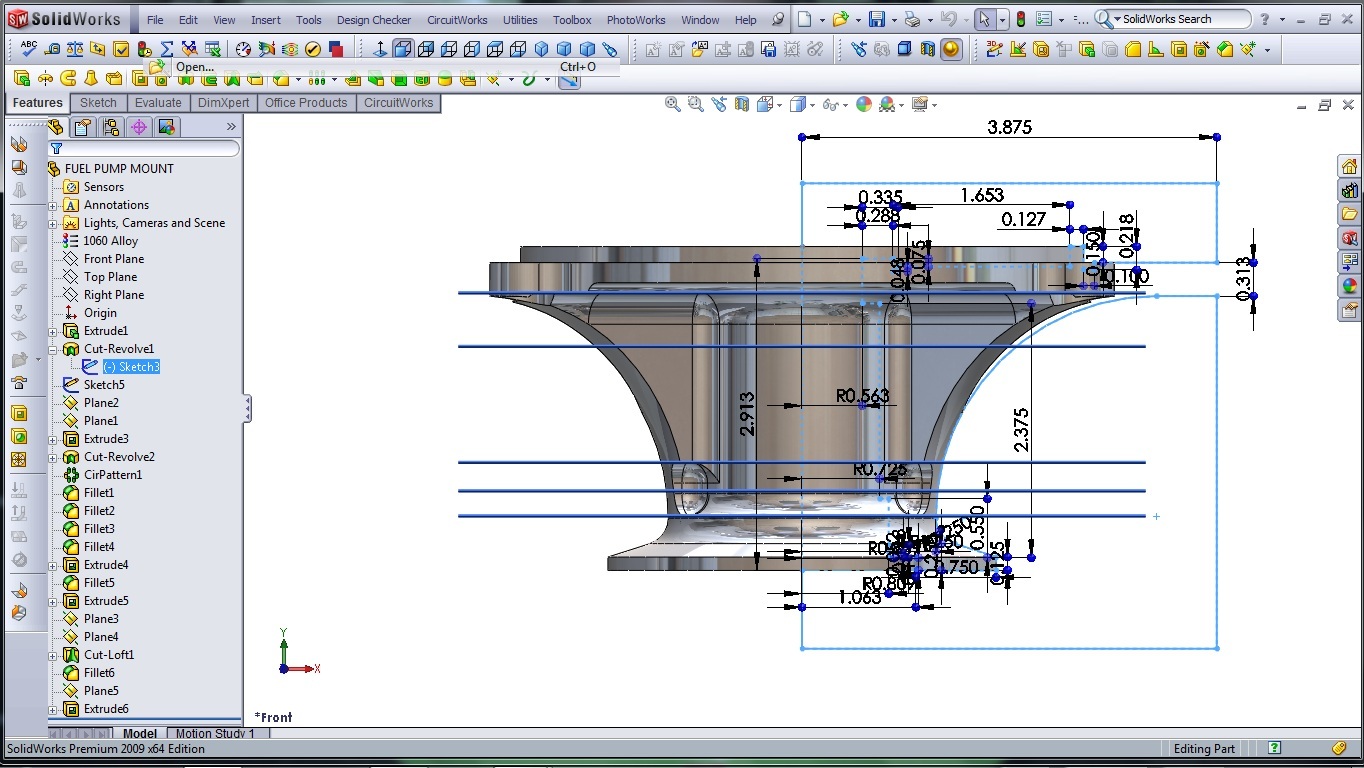
Task: Open the Tools menu
Action: [308, 19]
